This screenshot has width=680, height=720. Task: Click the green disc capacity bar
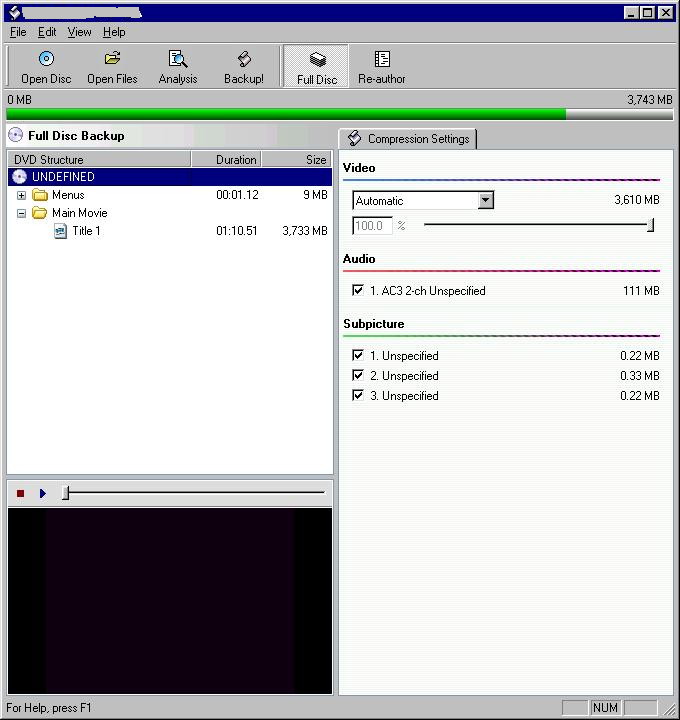point(340,114)
